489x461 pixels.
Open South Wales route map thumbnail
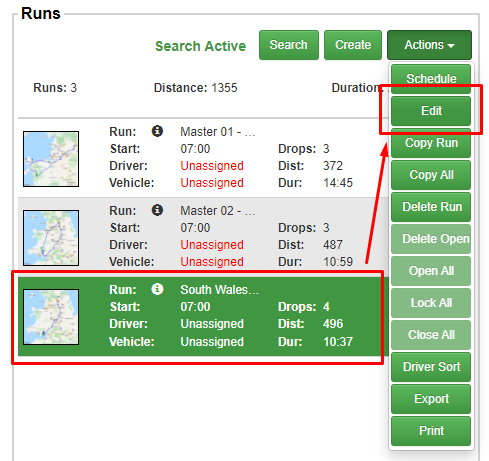coord(51,317)
